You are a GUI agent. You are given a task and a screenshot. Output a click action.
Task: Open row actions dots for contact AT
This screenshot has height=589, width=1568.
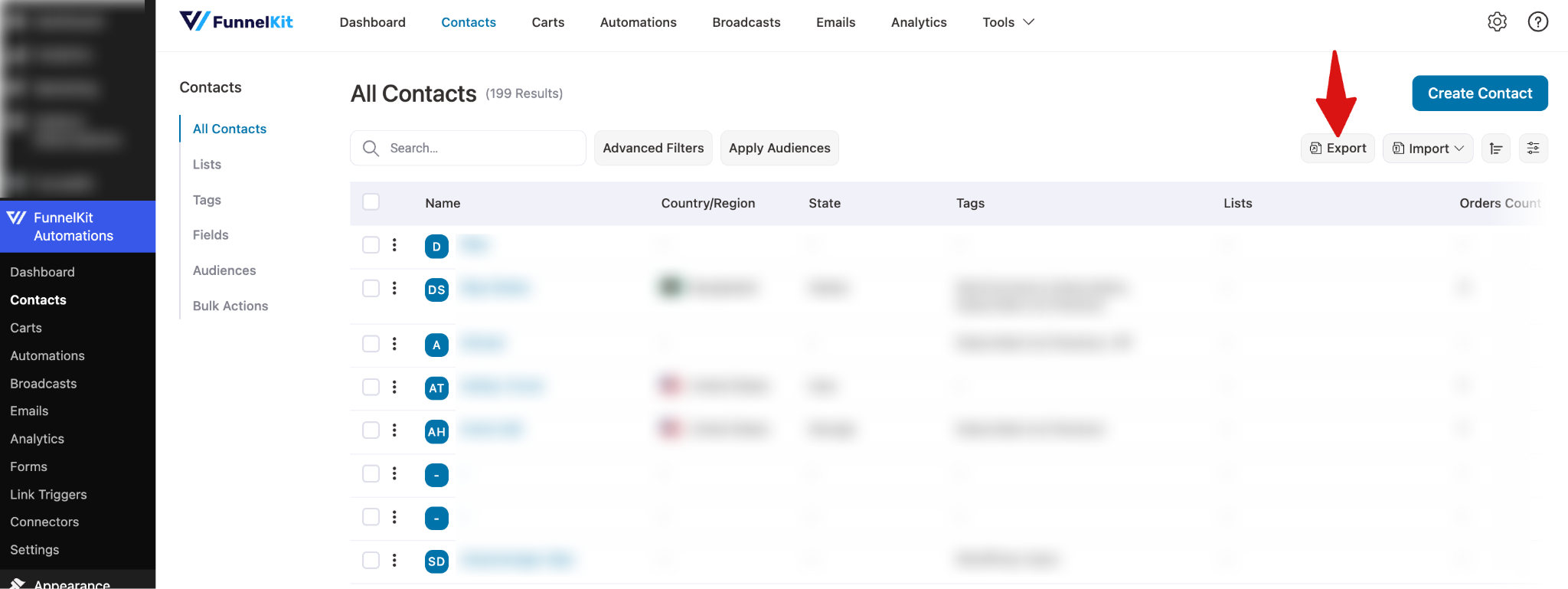click(x=394, y=387)
